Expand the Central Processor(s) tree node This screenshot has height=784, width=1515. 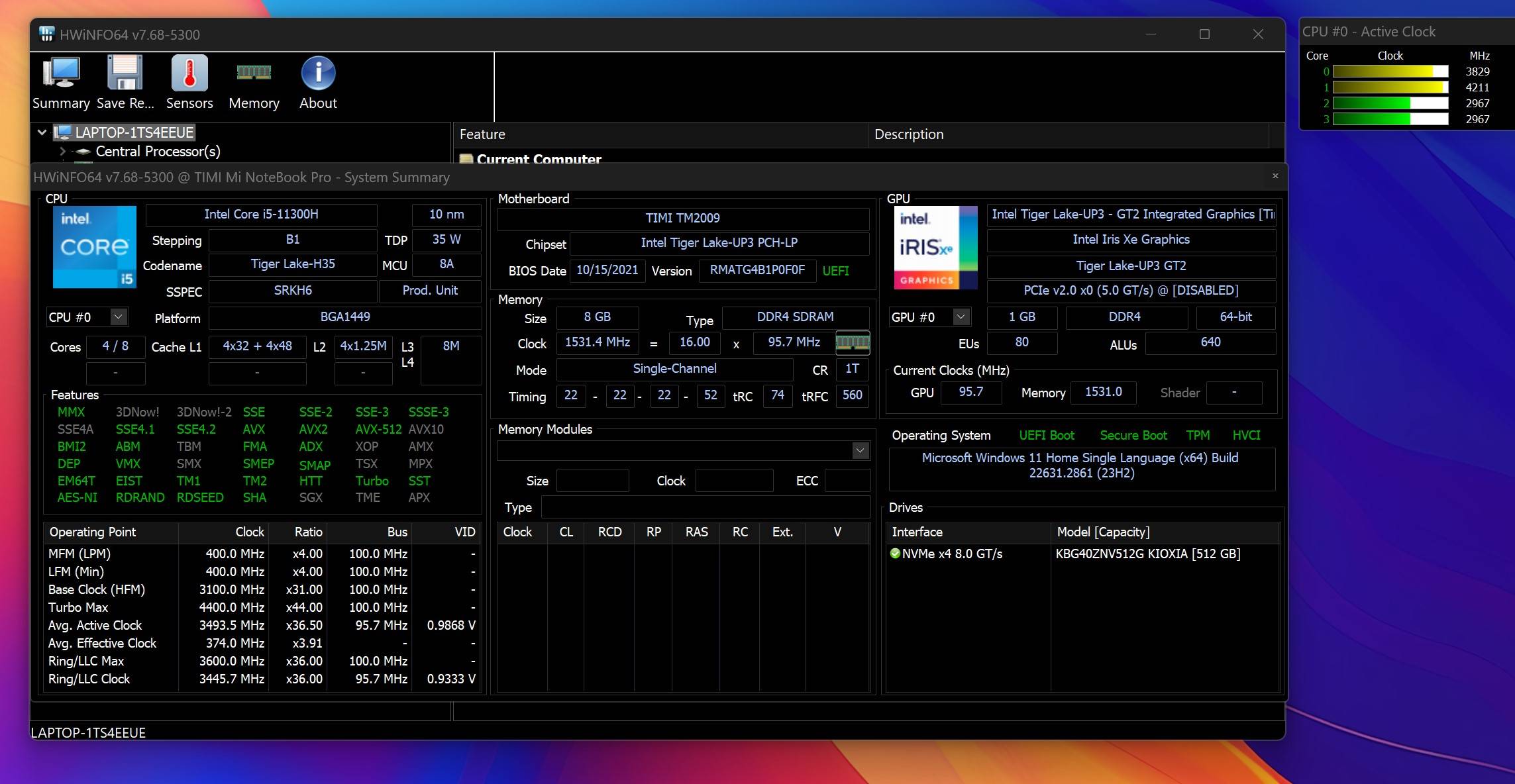(63, 151)
